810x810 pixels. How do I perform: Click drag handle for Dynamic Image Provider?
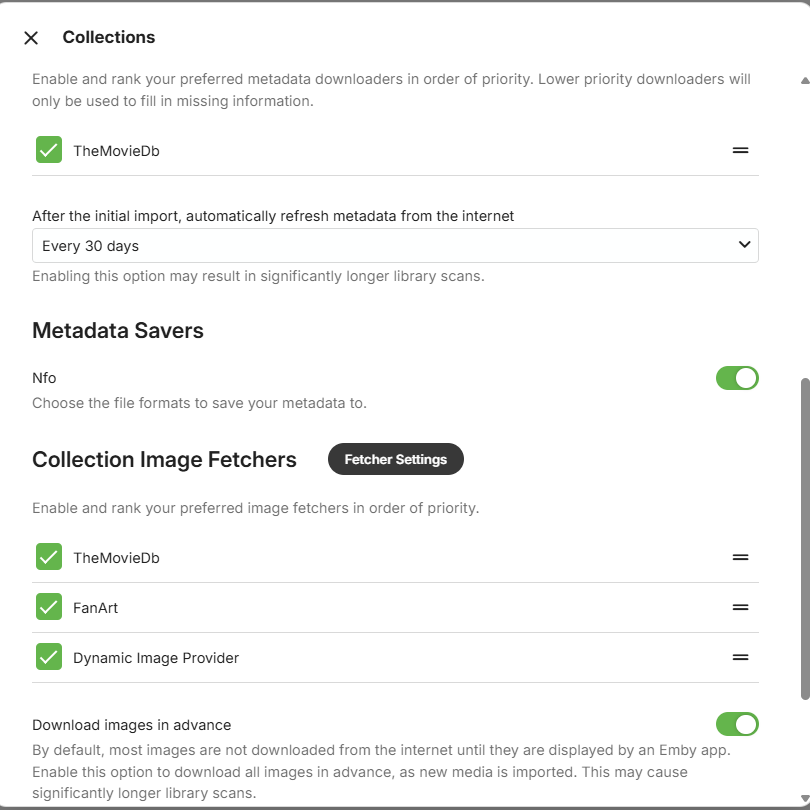tap(740, 657)
